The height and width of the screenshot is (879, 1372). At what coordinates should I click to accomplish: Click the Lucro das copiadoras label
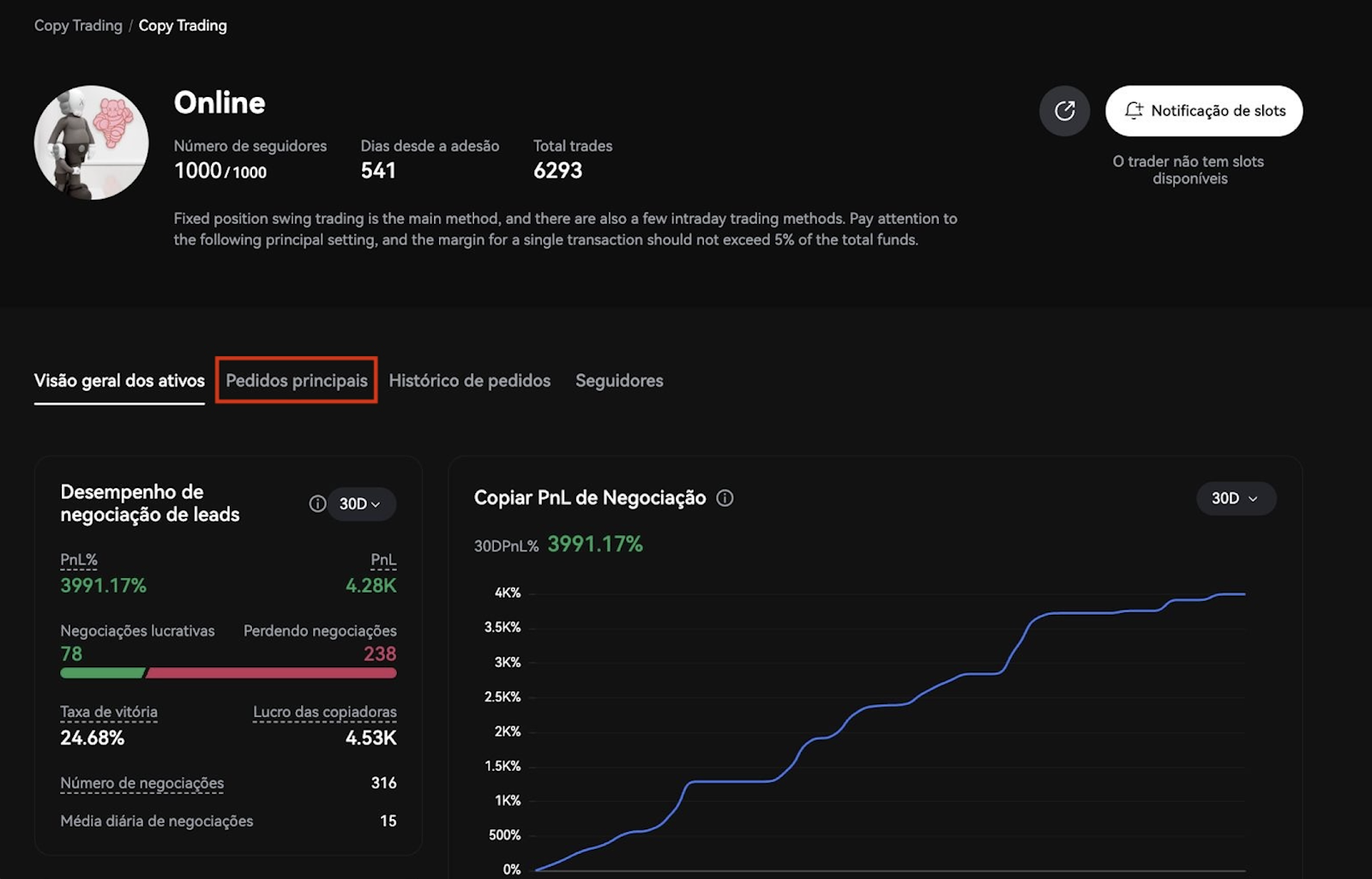tap(324, 712)
